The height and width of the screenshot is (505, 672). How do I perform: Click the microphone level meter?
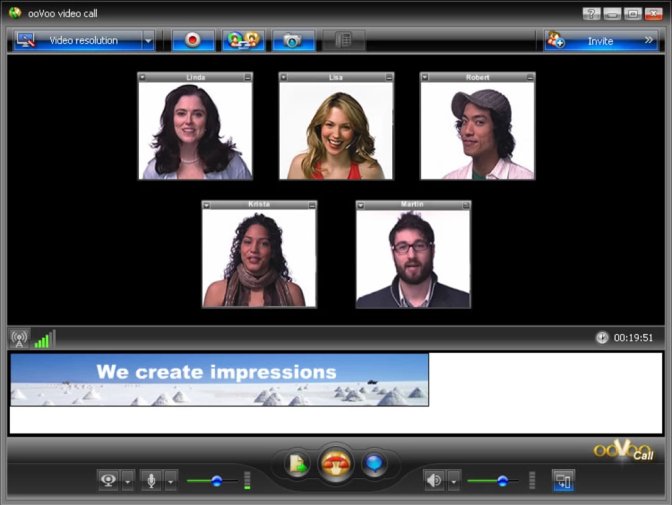click(x=247, y=481)
